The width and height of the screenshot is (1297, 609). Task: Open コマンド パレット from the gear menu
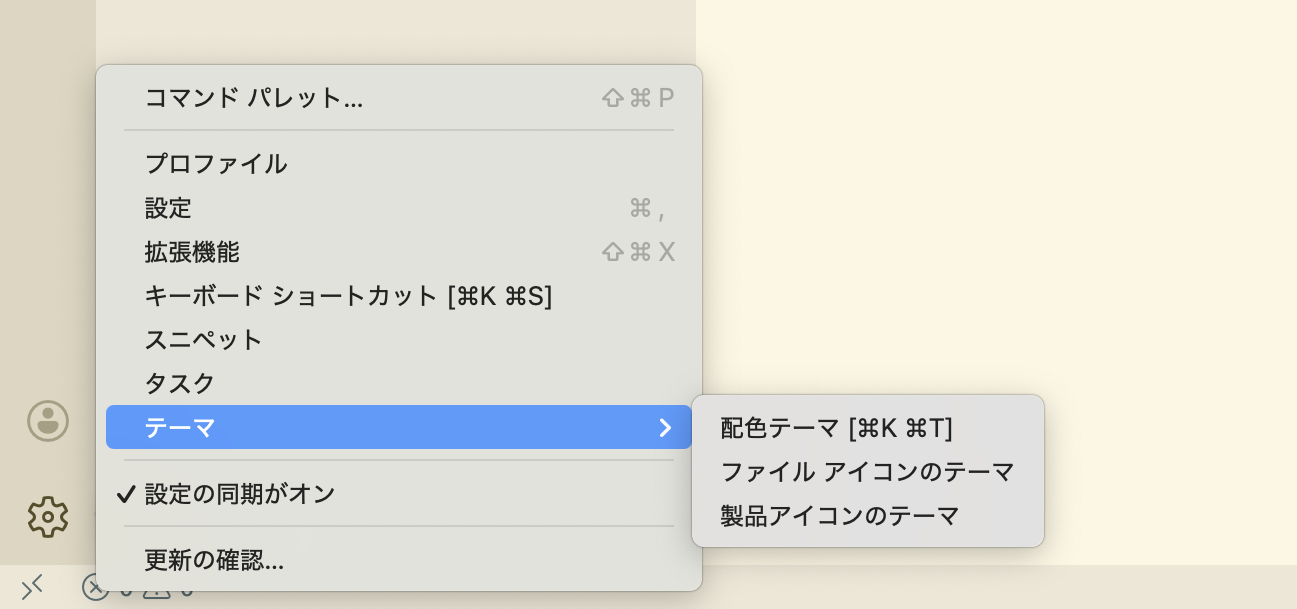253,97
